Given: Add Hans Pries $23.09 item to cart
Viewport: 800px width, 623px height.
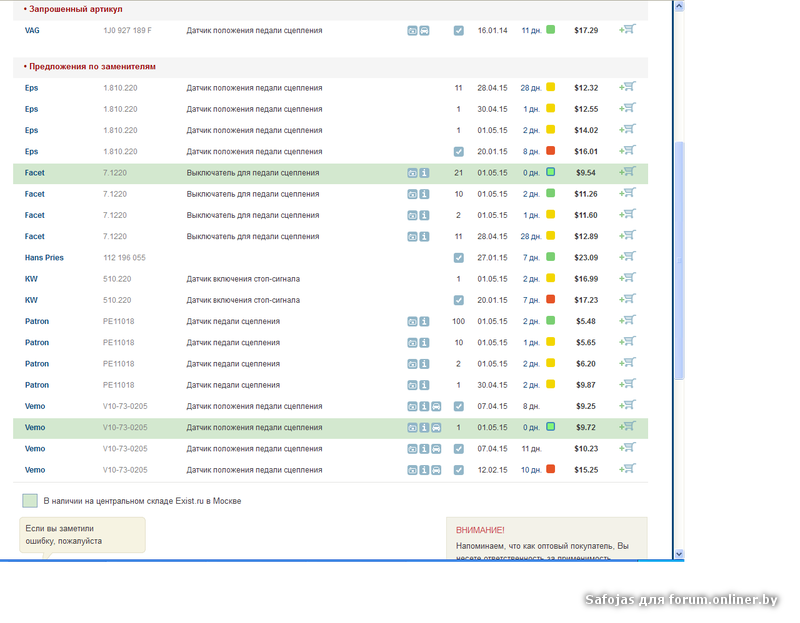Looking at the screenshot, I should [628, 257].
